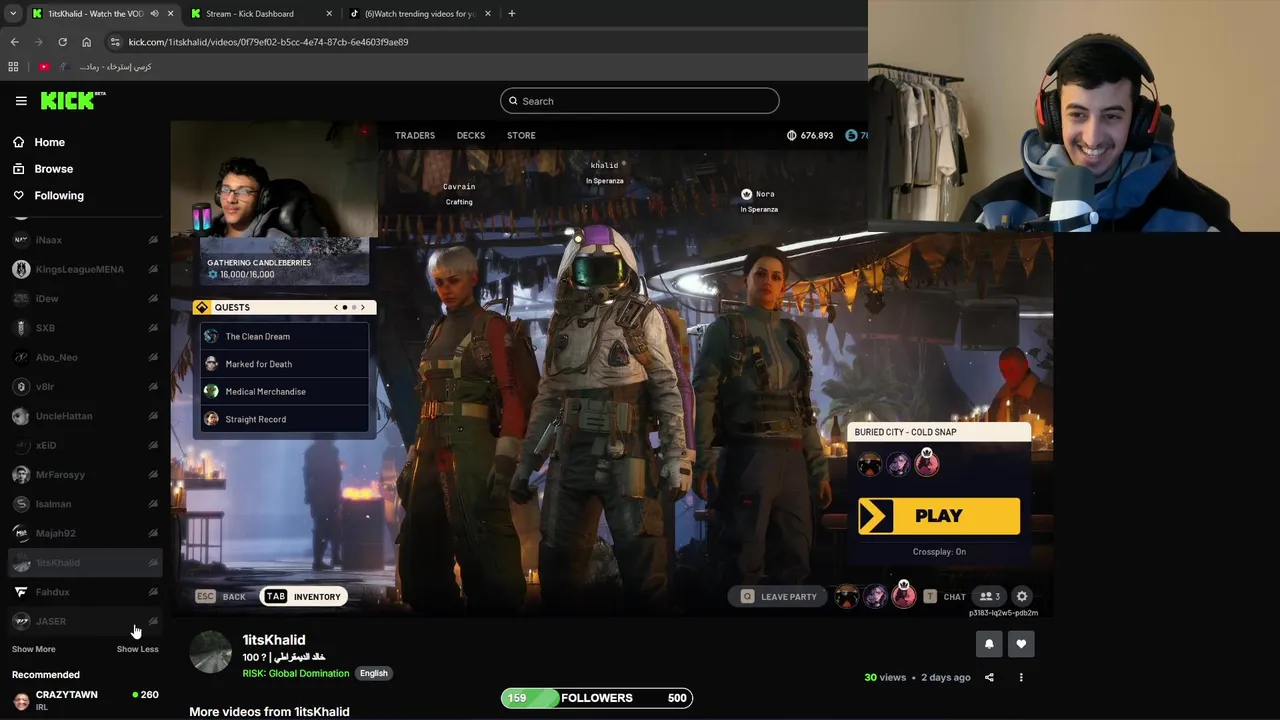Select The Clean Dream quest
The width and height of the screenshot is (1280, 720).
click(284, 337)
